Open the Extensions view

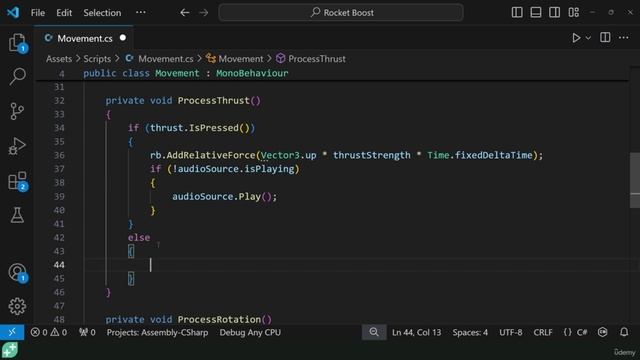(x=17, y=180)
